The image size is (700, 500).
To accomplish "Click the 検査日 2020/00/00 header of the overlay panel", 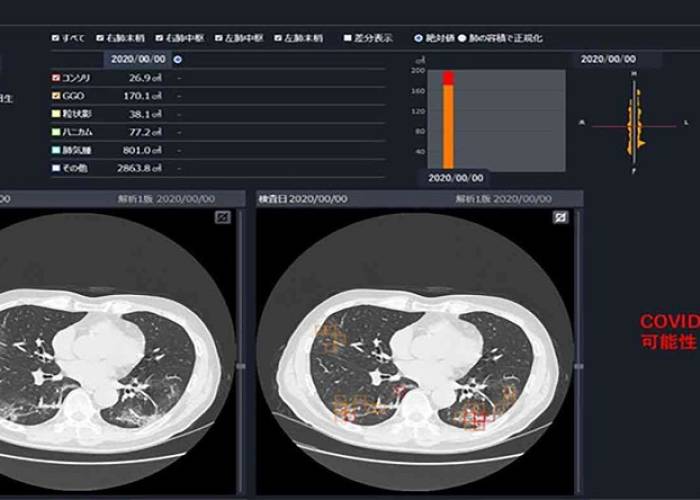I will (303, 199).
